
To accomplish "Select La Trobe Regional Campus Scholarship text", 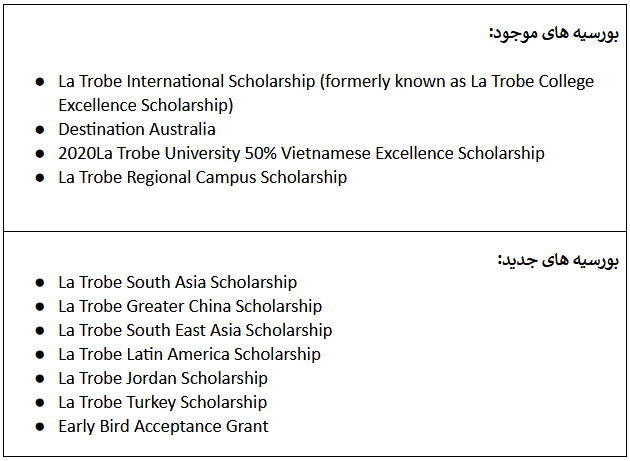I will tap(202, 178).
